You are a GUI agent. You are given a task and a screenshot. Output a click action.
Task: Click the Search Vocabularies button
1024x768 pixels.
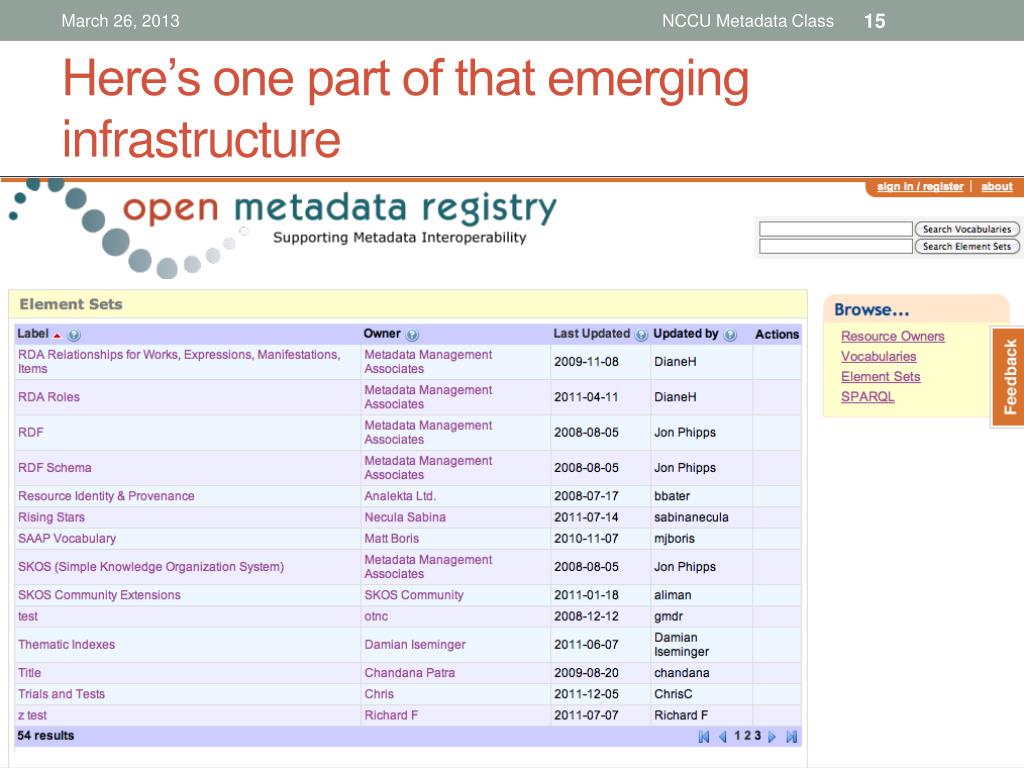tap(967, 229)
